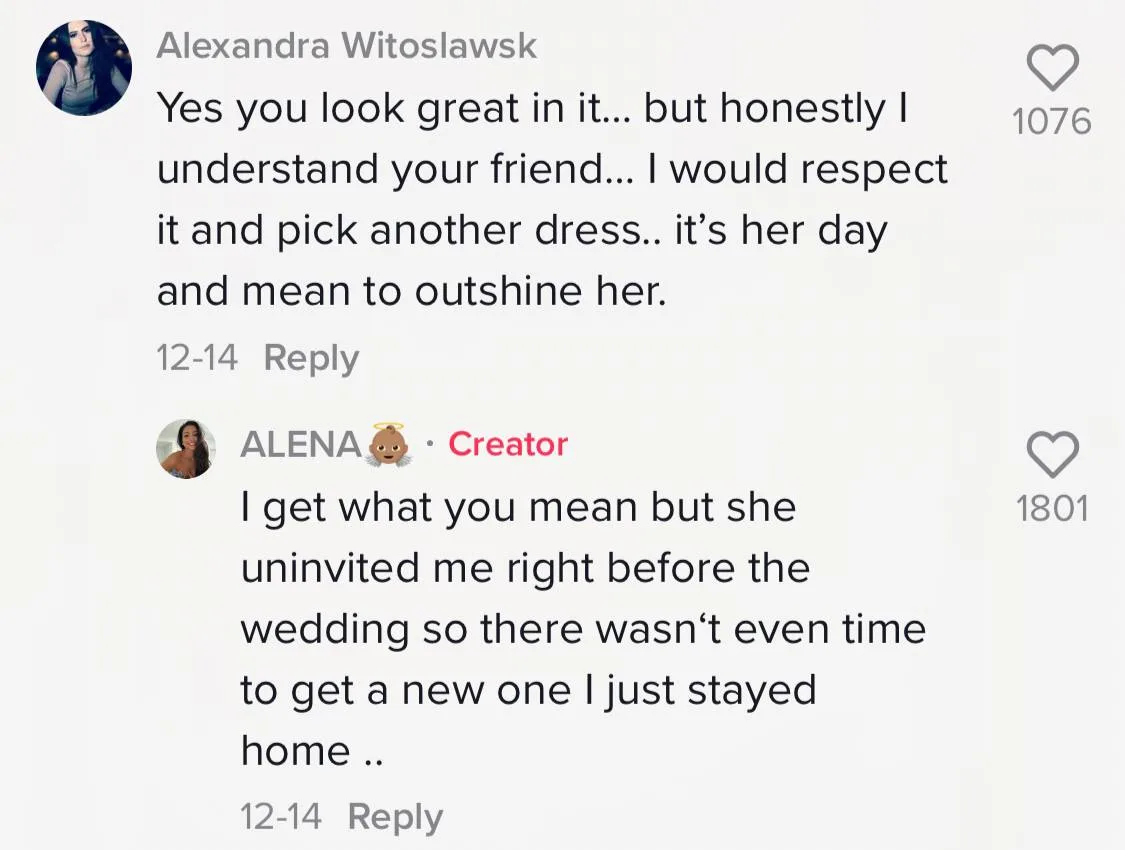1125x850 pixels.
Task: Open ALENA's small avatar photo
Action: tap(186, 448)
